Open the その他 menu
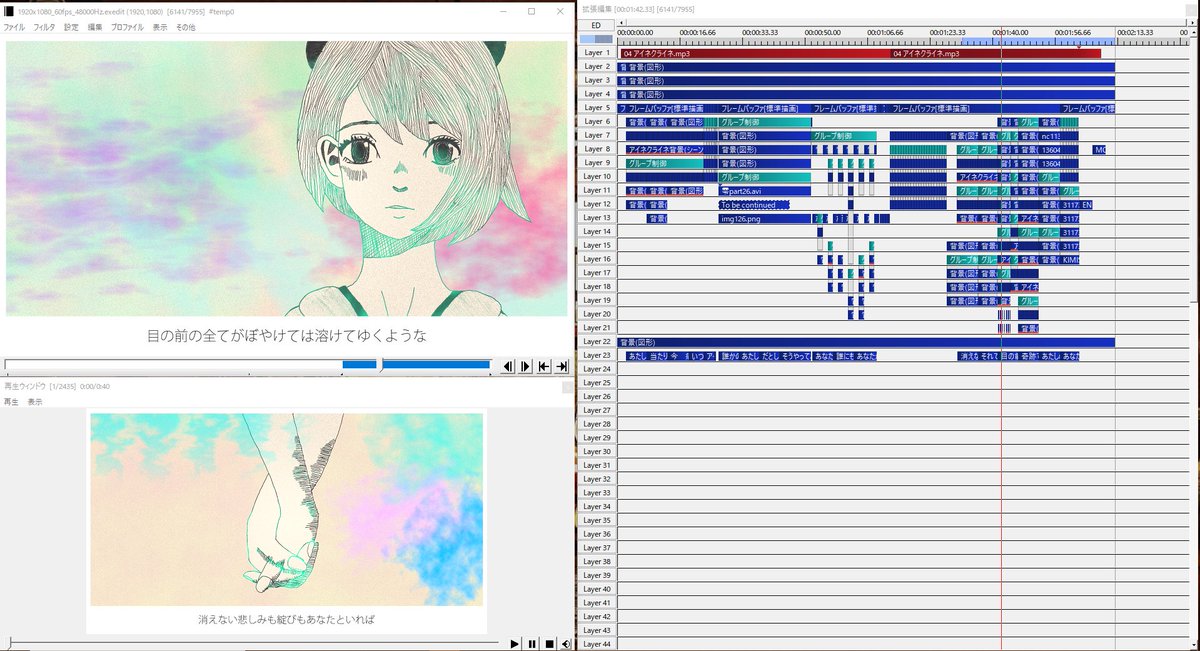The width and height of the screenshot is (1200, 651). [186, 27]
